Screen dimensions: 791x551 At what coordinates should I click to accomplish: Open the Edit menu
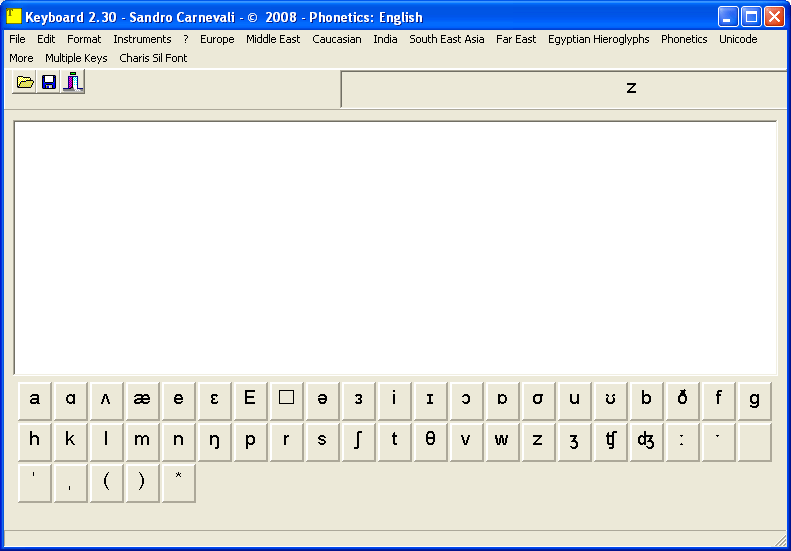point(46,39)
